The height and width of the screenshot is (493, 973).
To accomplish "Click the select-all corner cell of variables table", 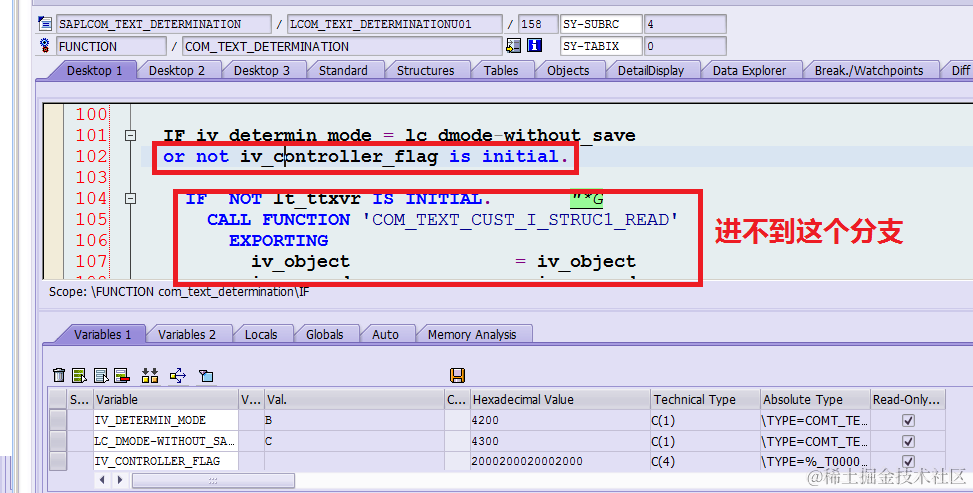I will [58, 399].
